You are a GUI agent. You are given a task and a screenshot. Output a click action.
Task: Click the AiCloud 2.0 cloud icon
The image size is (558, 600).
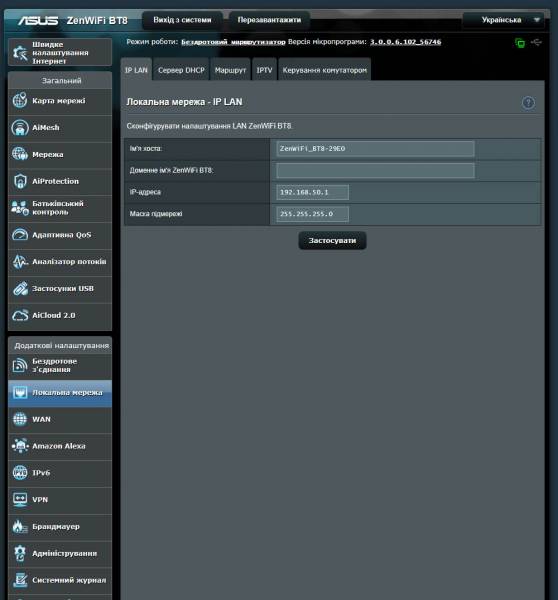20,315
